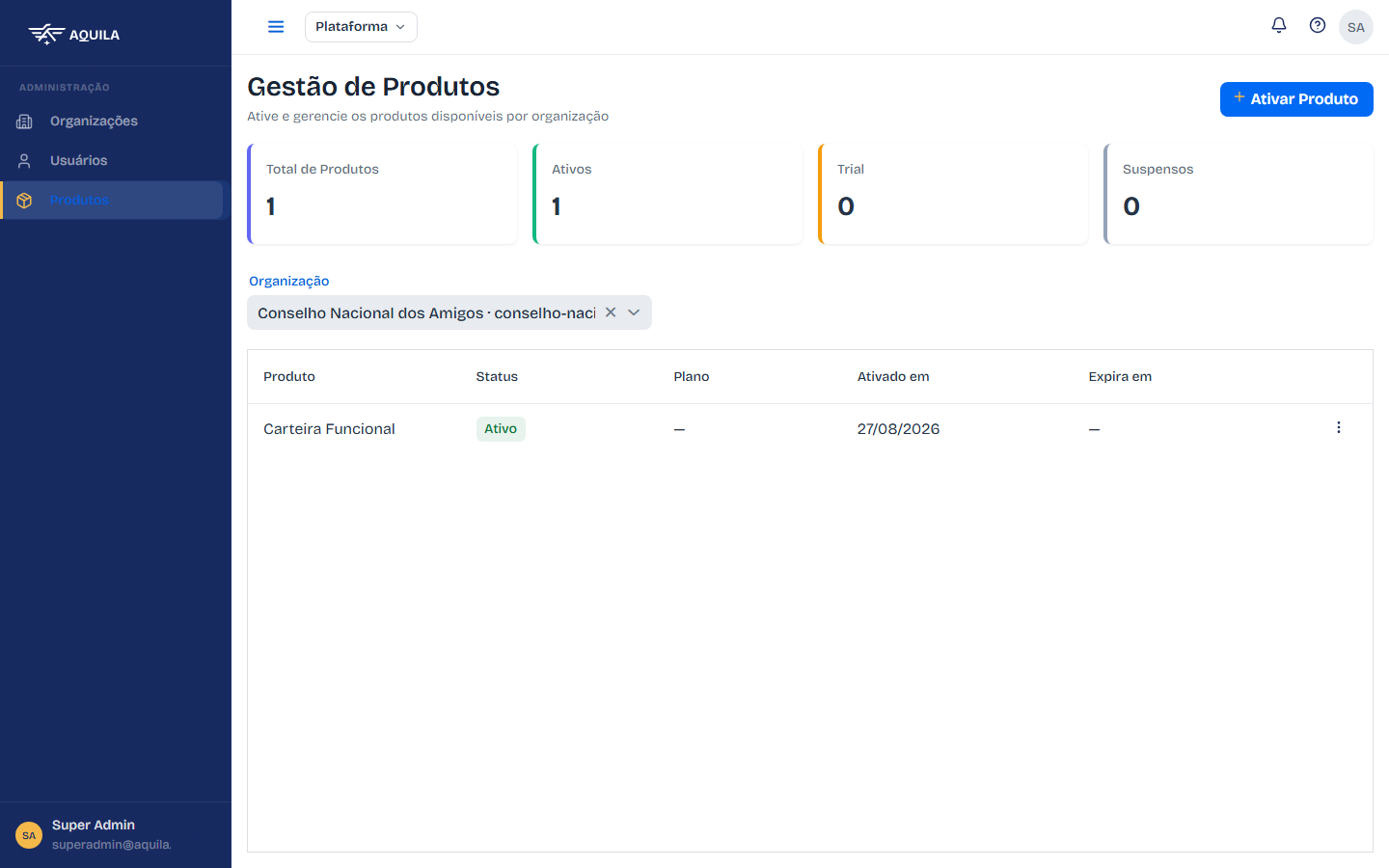The height and width of the screenshot is (868, 1389).
Task: Click the superadmin@aquila email text
Action: pyautogui.click(x=112, y=845)
